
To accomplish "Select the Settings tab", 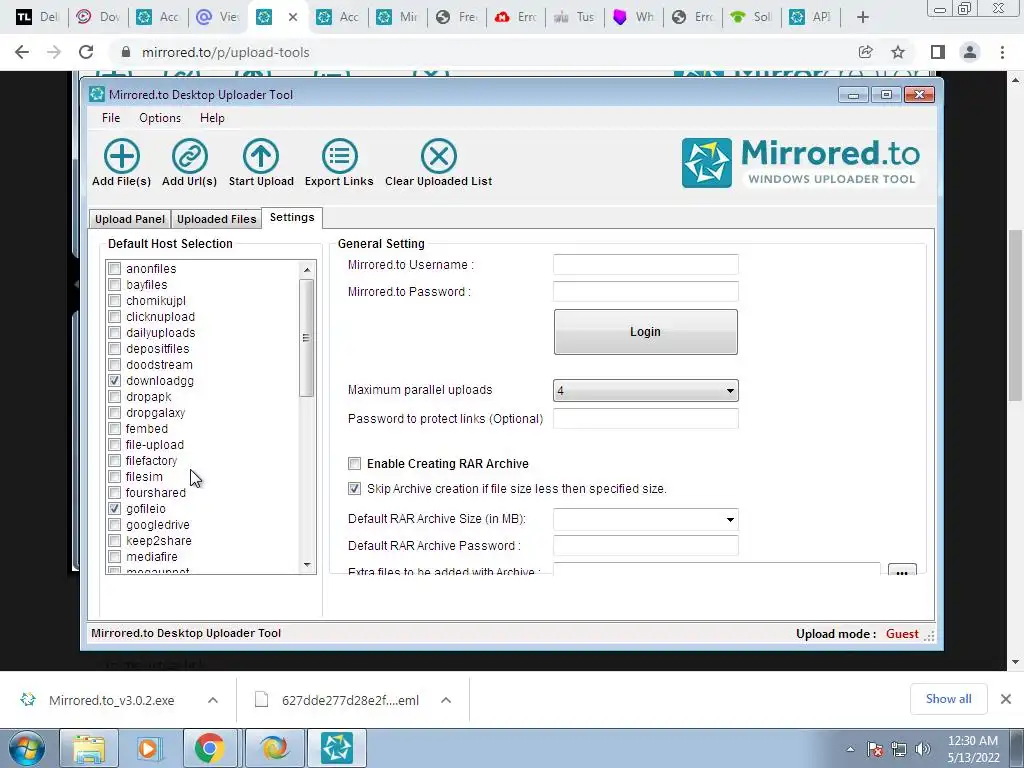I will (292, 217).
